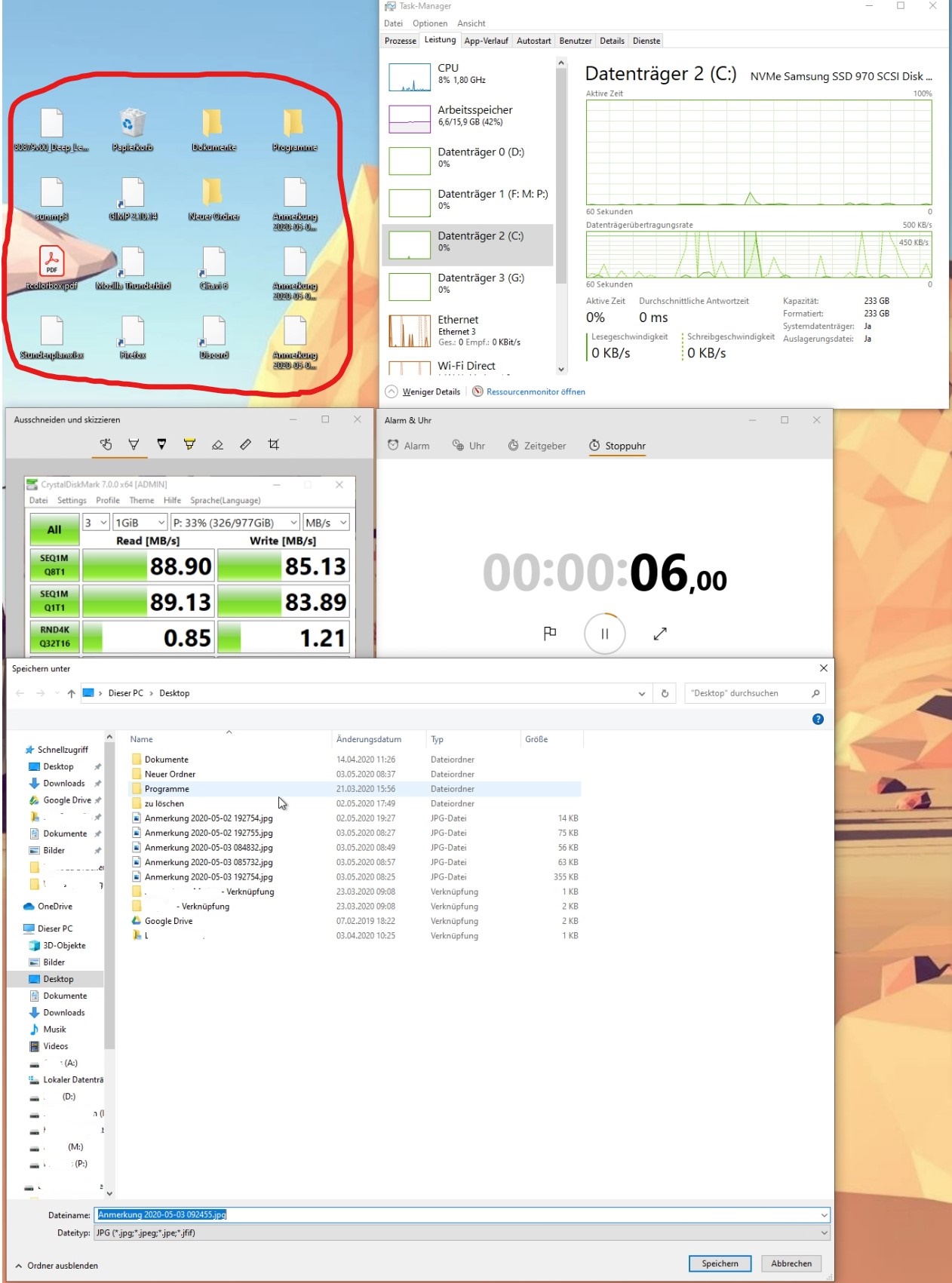Select Datenträger 3 (G:) in Task-Manager

(468, 287)
